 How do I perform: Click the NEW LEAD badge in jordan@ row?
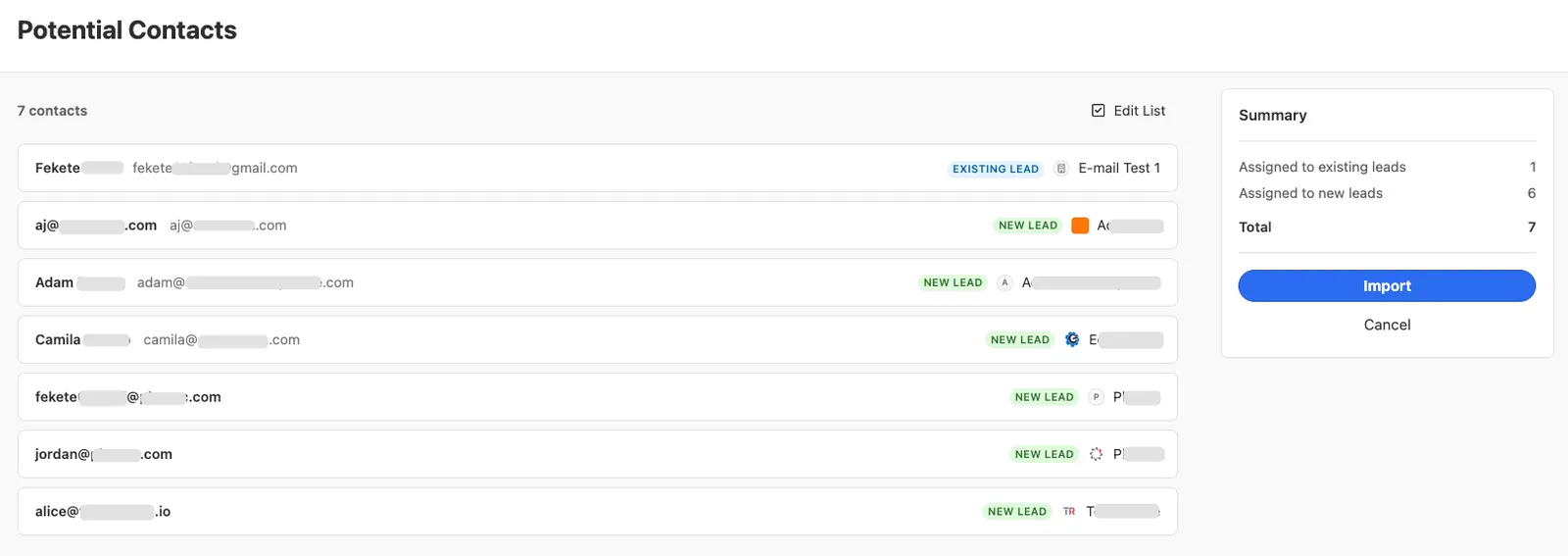point(1045,454)
